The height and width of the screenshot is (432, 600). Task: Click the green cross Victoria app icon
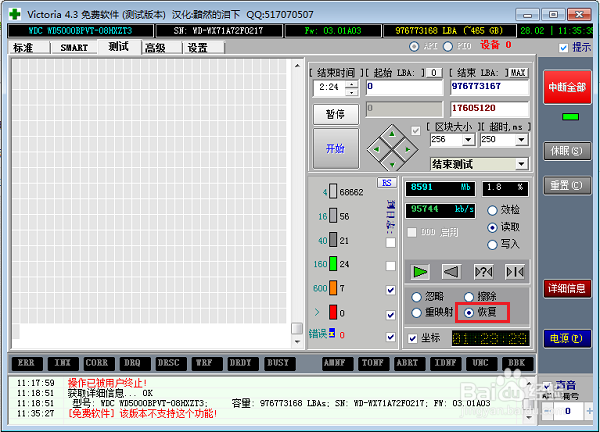15,15
